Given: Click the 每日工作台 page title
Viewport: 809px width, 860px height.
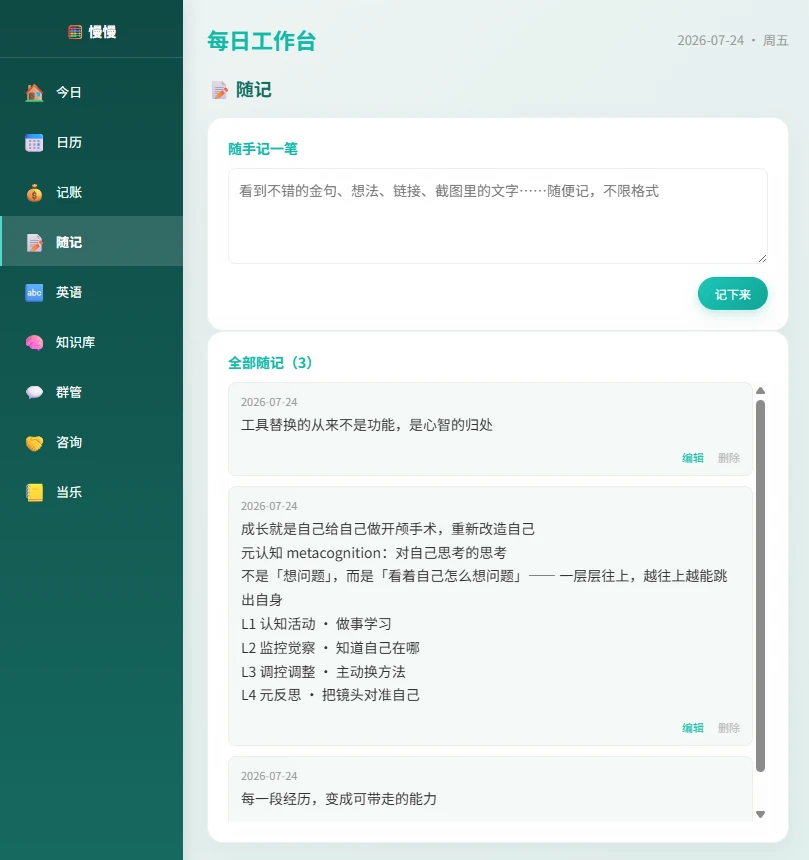Looking at the screenshot, I should click(x=262, y=41).
